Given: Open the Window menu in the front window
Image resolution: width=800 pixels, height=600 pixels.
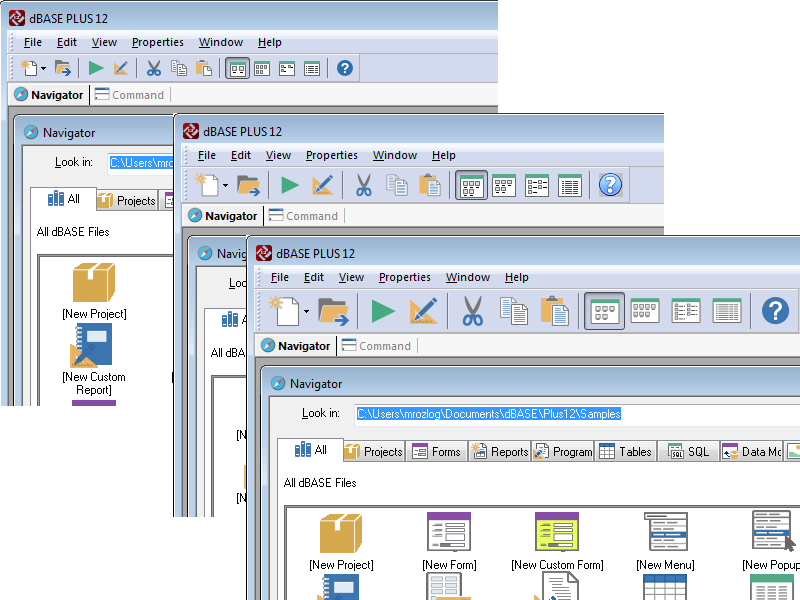Looking at the screenshot, I should [468, 278].
